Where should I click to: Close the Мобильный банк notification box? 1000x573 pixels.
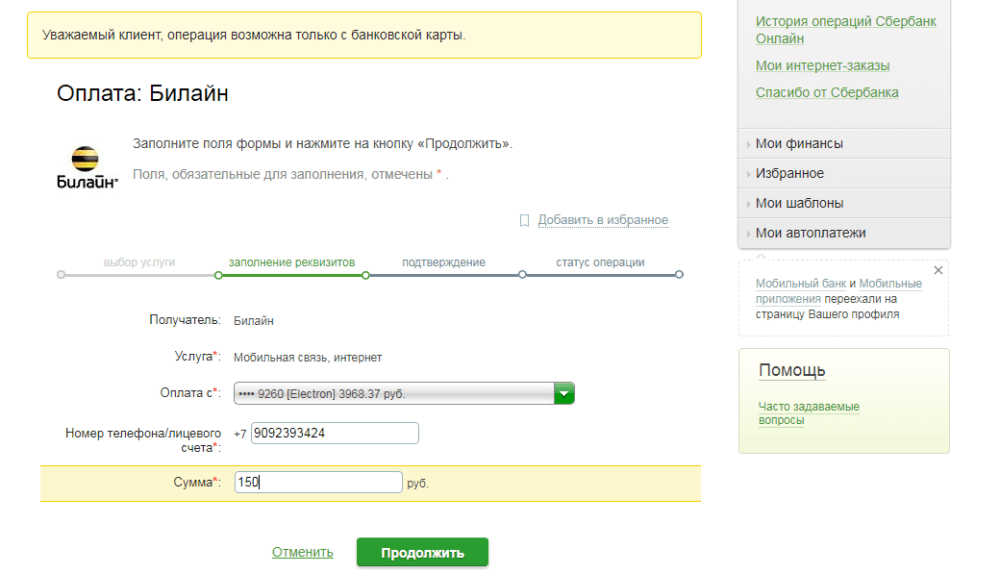click(938, 271)
